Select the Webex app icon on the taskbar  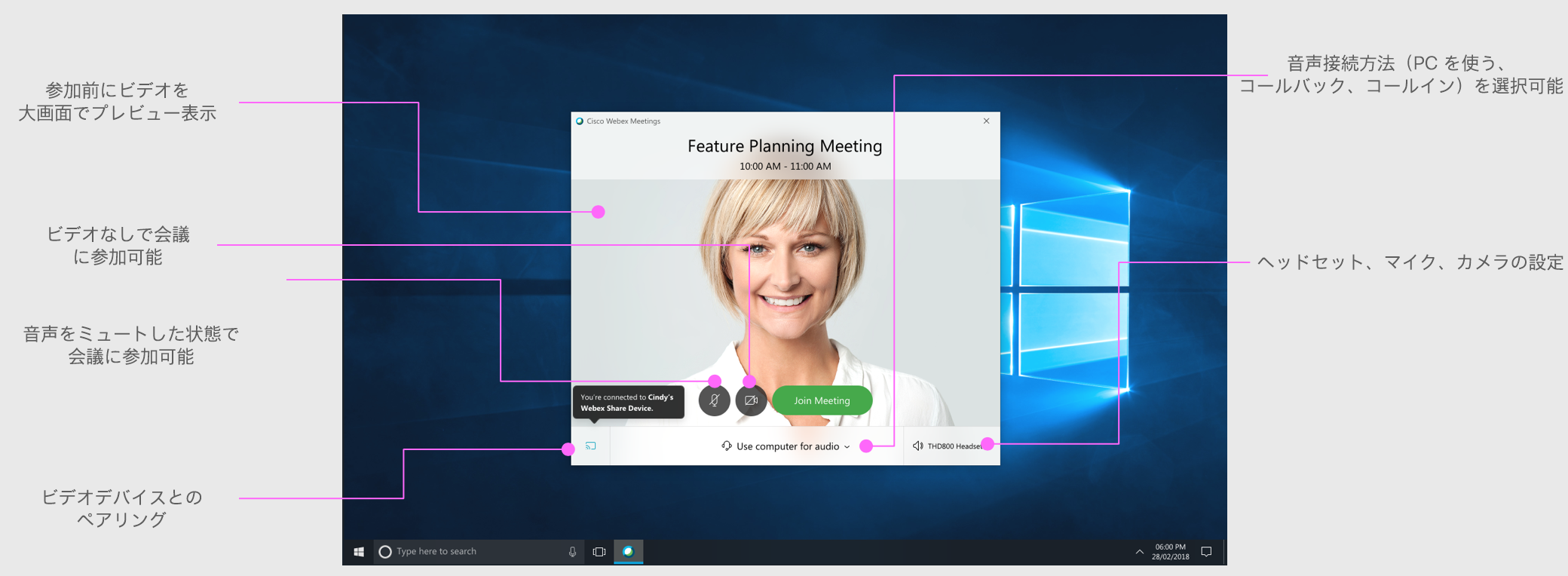tap(628, 552)
